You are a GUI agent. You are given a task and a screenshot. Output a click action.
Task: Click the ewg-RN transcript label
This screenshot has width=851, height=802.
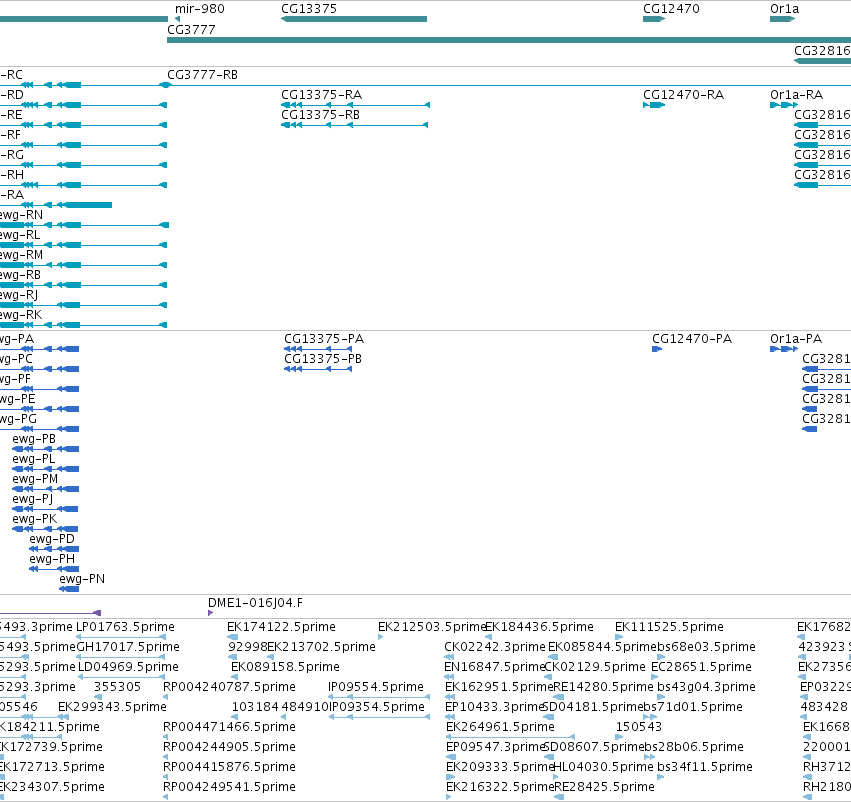point(21,215)
